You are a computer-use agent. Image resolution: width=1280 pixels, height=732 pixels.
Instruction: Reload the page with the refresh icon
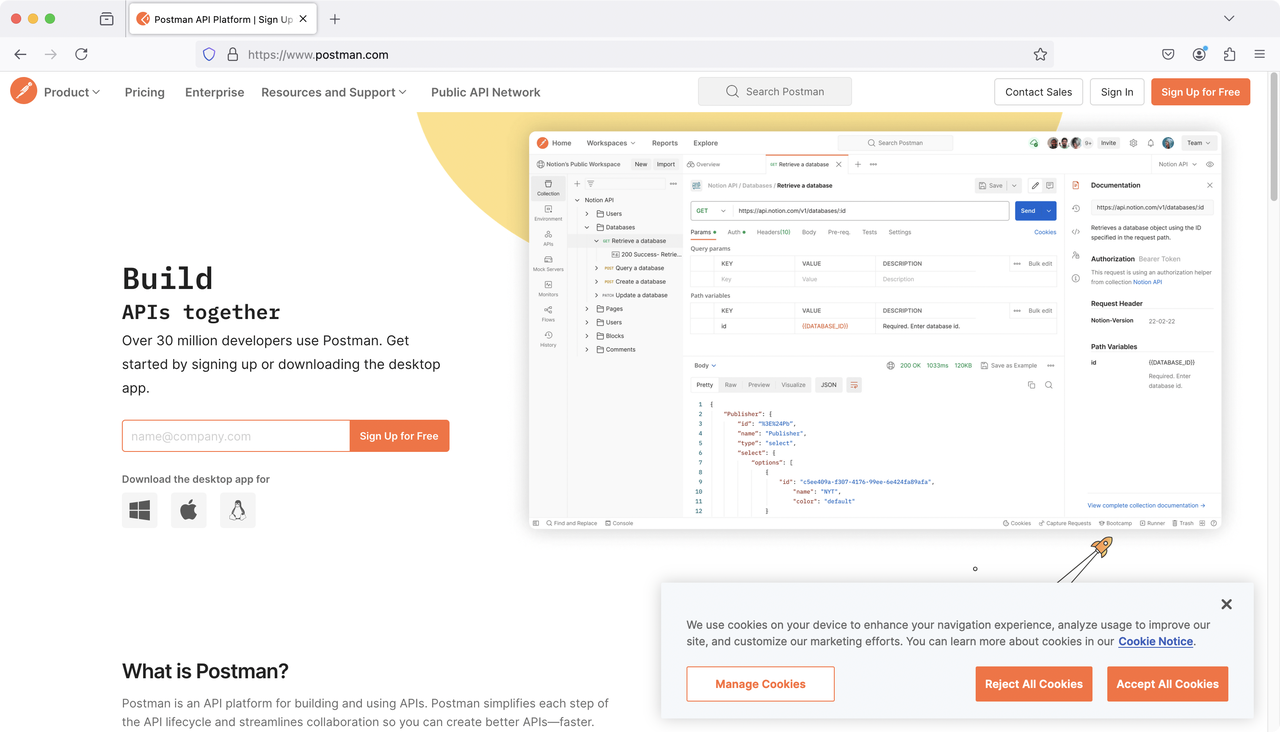point(81,55)
